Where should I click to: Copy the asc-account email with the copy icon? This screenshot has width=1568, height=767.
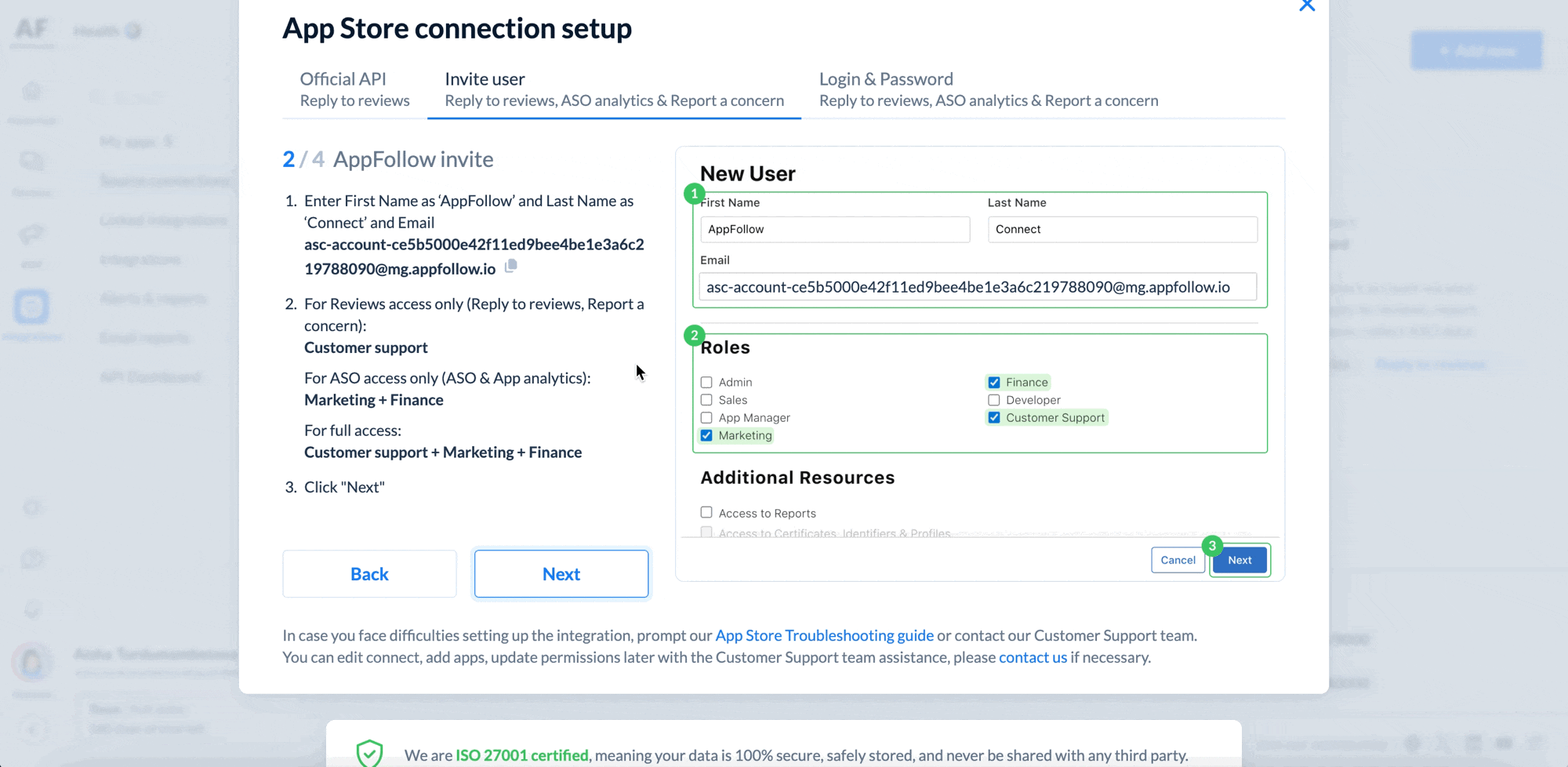(511, 266)
